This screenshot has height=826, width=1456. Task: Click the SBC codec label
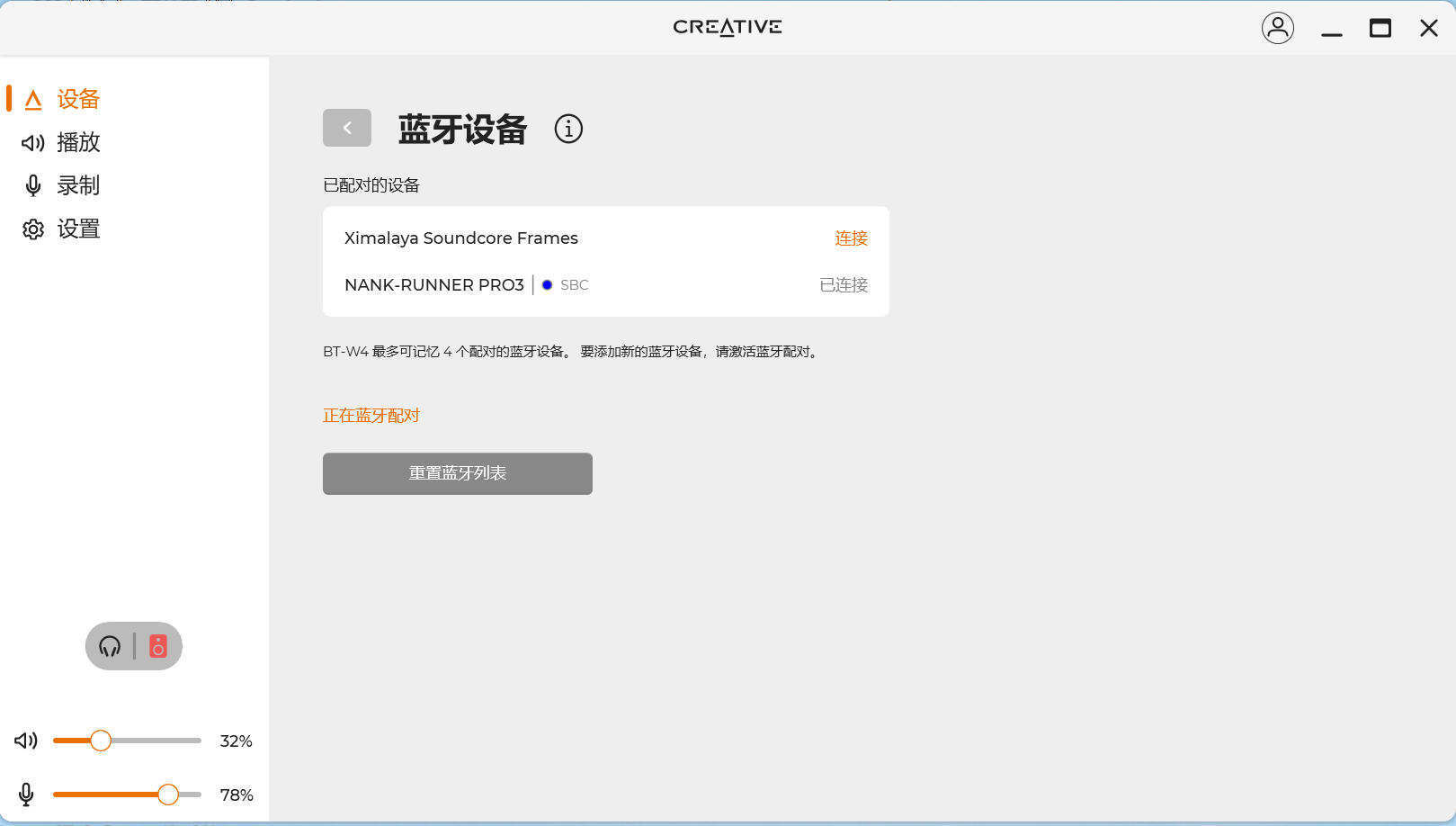pyautogui.click(x=575, y=285)
